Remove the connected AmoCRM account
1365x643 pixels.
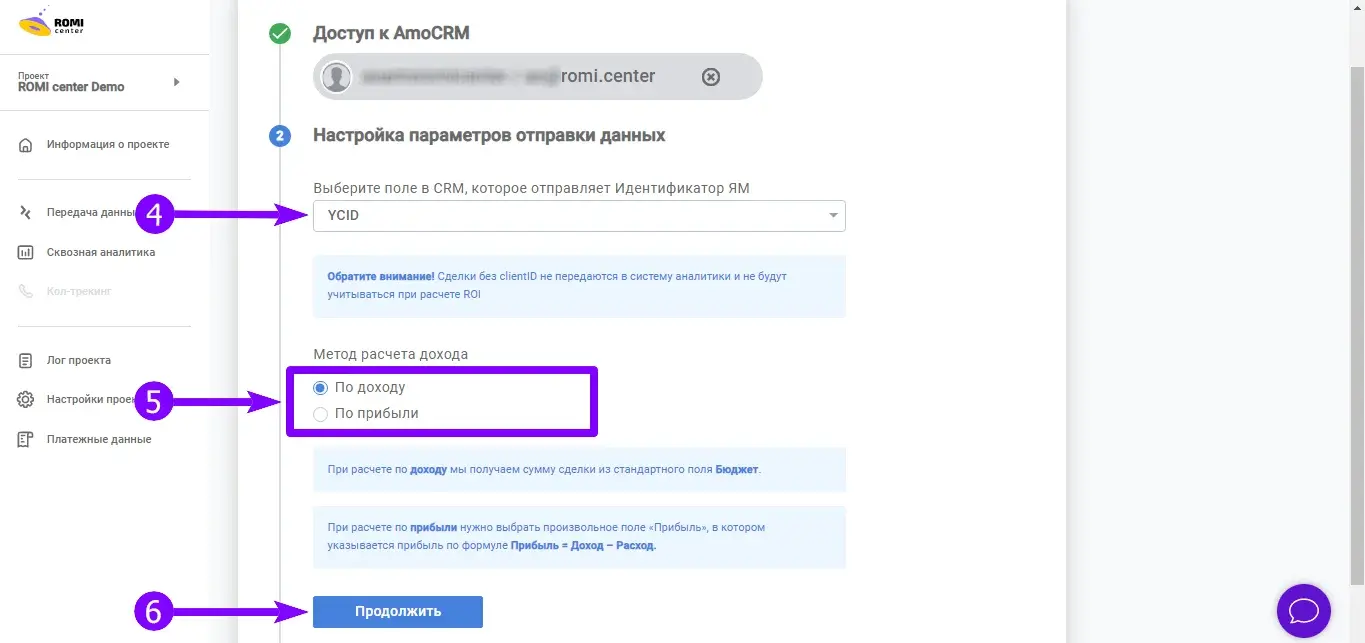[711, 77]
